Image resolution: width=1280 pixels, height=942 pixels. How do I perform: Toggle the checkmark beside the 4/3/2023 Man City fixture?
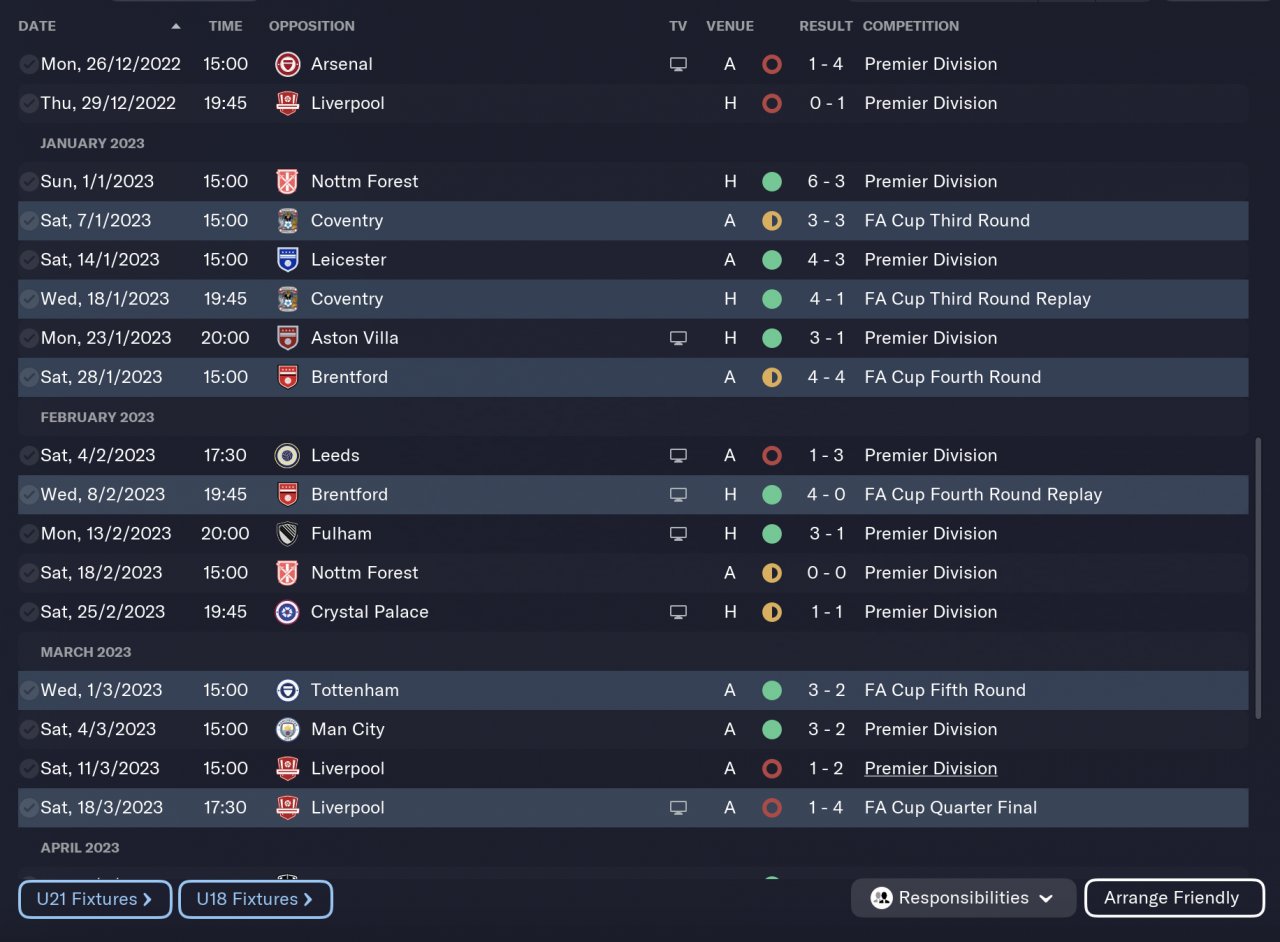click(29, 729)
